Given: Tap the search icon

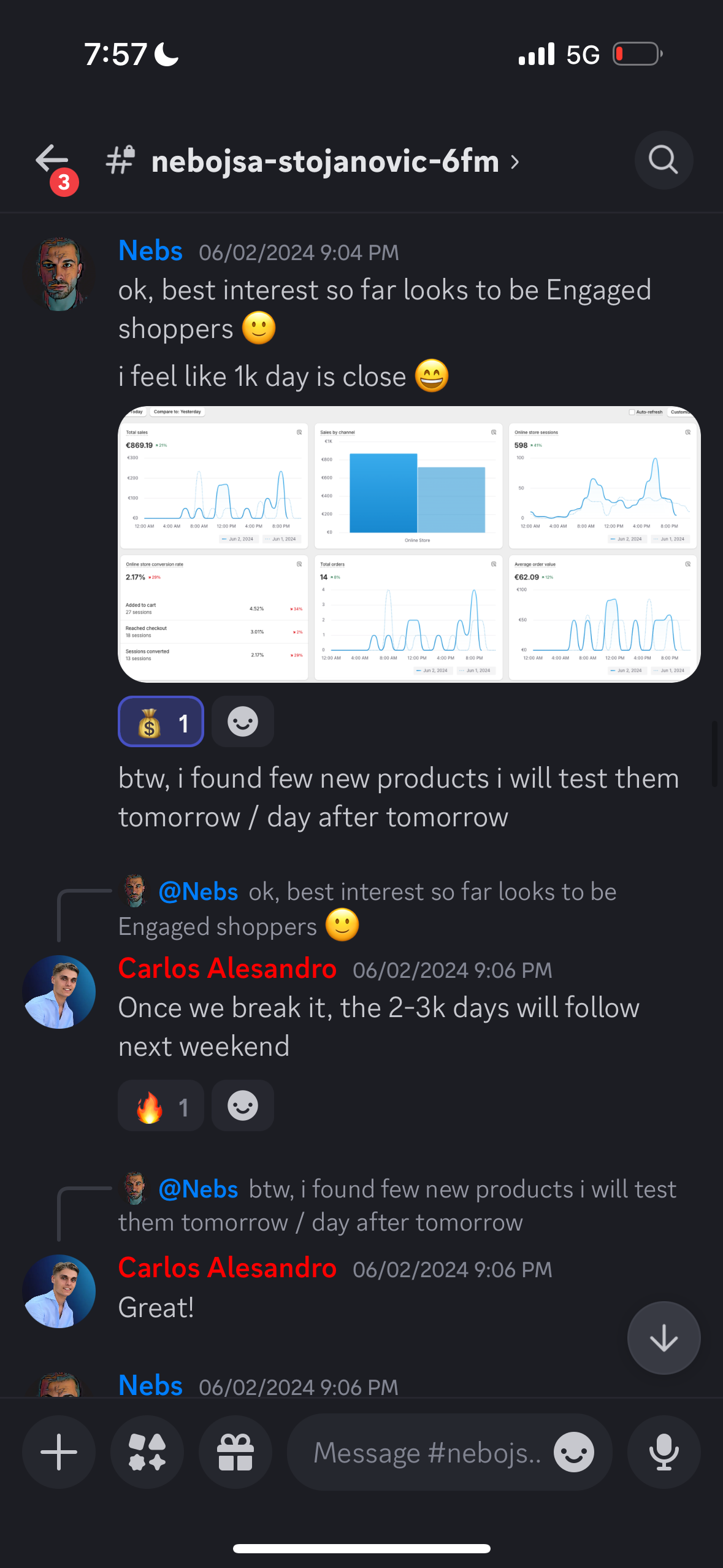Looking at the screenshot, I should pyautogui.click(x=663, y=160).
